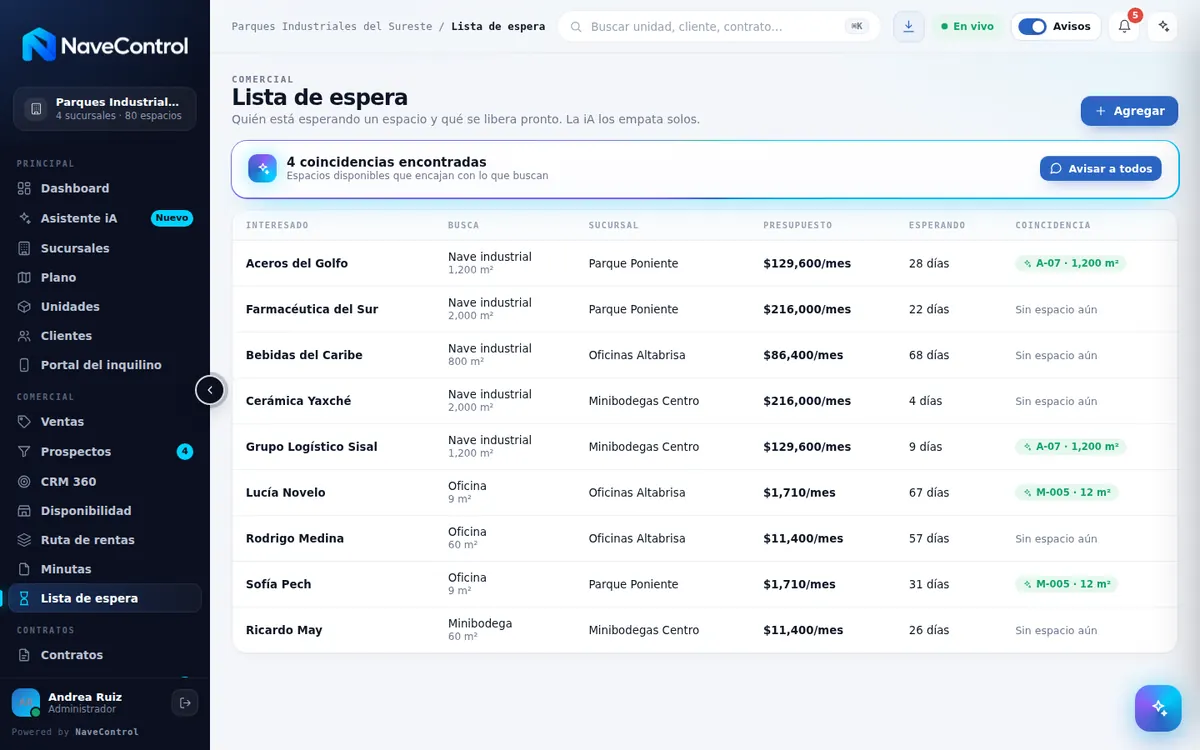Select Cerámica Yaxché row name
The width and height of the screenshot is (1200, 750).
(x=298, y=401)
